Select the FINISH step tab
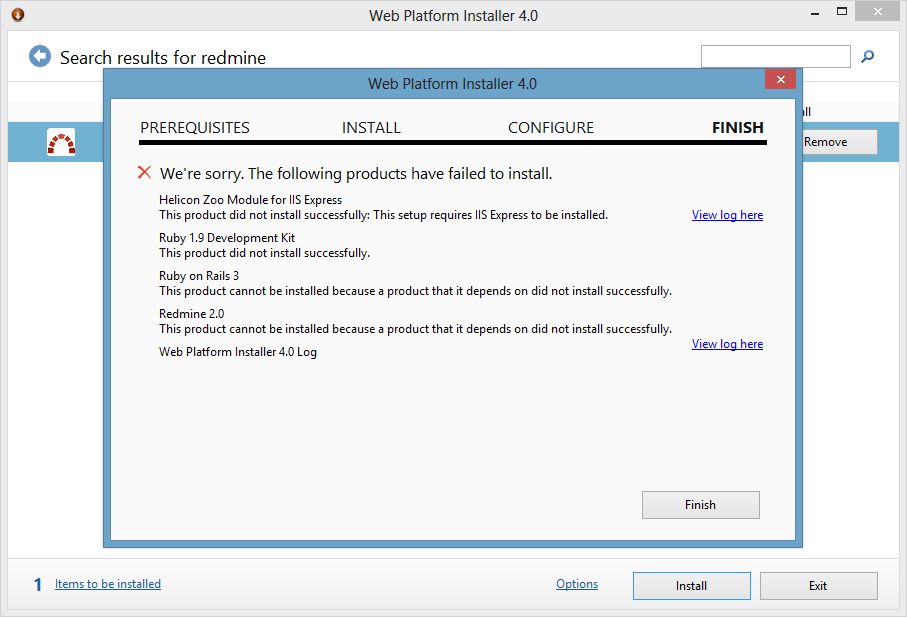The width and height of the screenshot is (907, 617). pyautogui.click(x=738, y=128)
